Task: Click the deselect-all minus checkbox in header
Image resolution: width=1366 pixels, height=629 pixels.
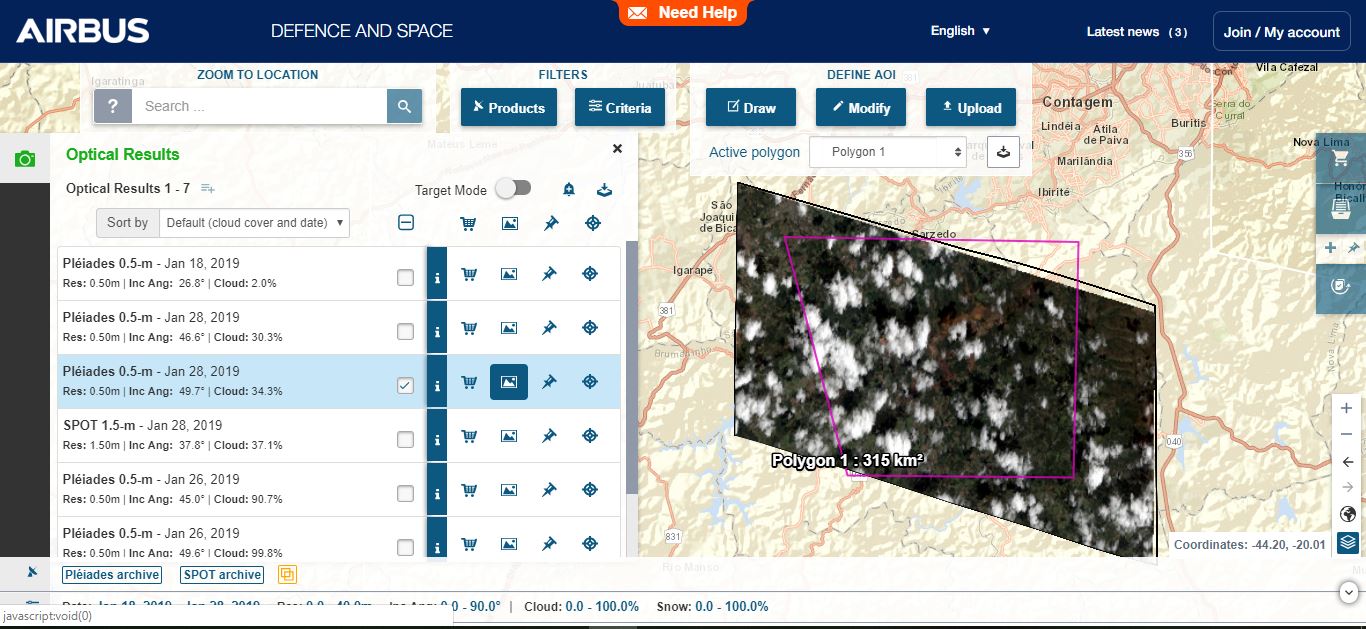Action: [x=406, y=223]
